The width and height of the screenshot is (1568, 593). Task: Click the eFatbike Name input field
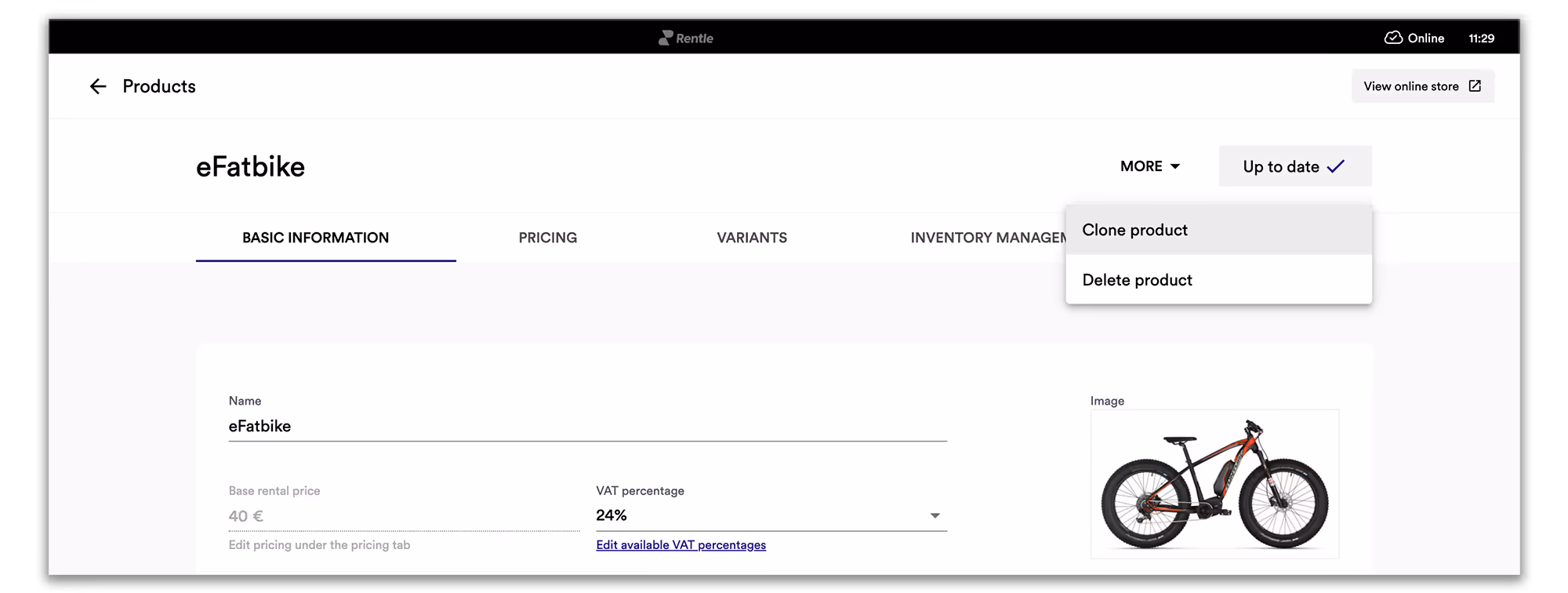(x=470, y=426)
